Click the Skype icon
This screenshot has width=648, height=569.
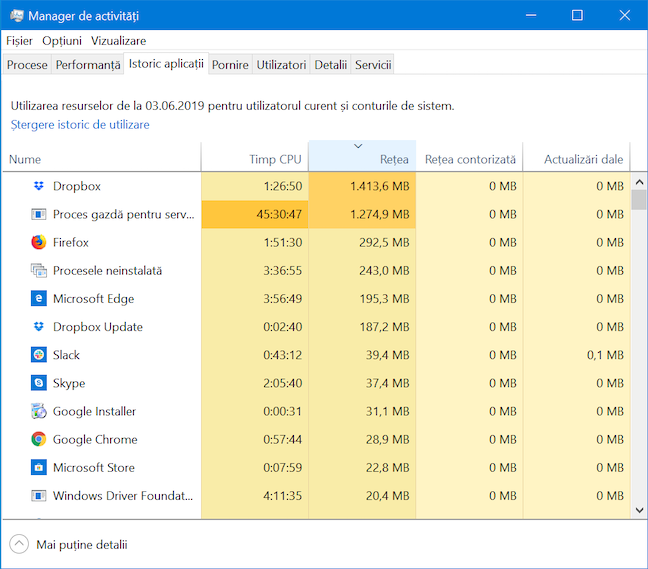pyautogui.click(x=38, y=383)
